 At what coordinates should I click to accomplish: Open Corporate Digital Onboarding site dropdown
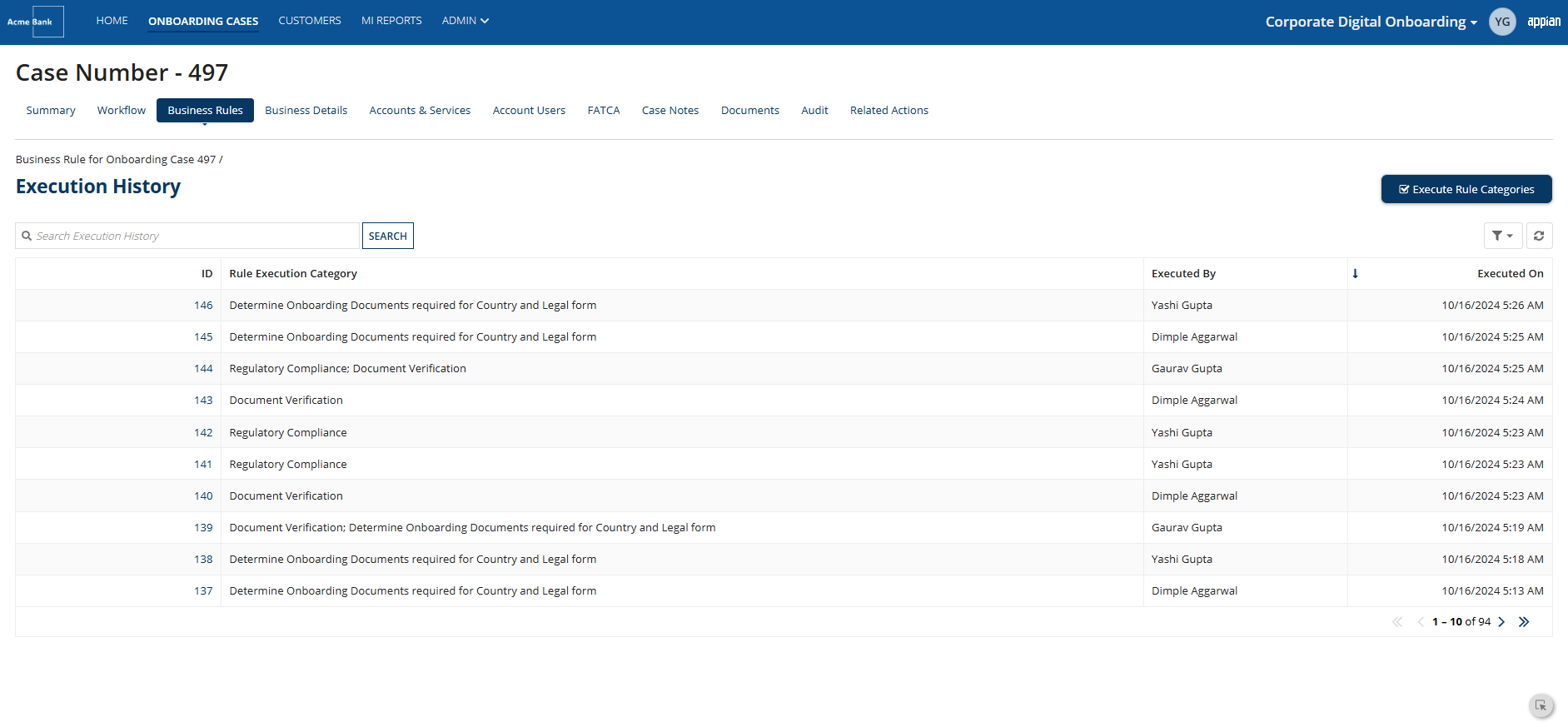pyautogui.click(x=1371, y=22)
